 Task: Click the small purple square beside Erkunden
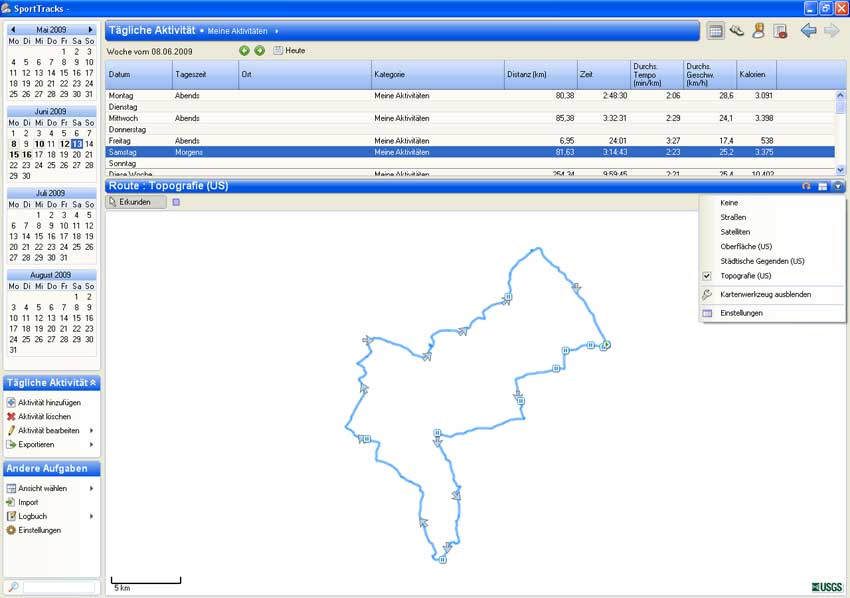(176, 202)
